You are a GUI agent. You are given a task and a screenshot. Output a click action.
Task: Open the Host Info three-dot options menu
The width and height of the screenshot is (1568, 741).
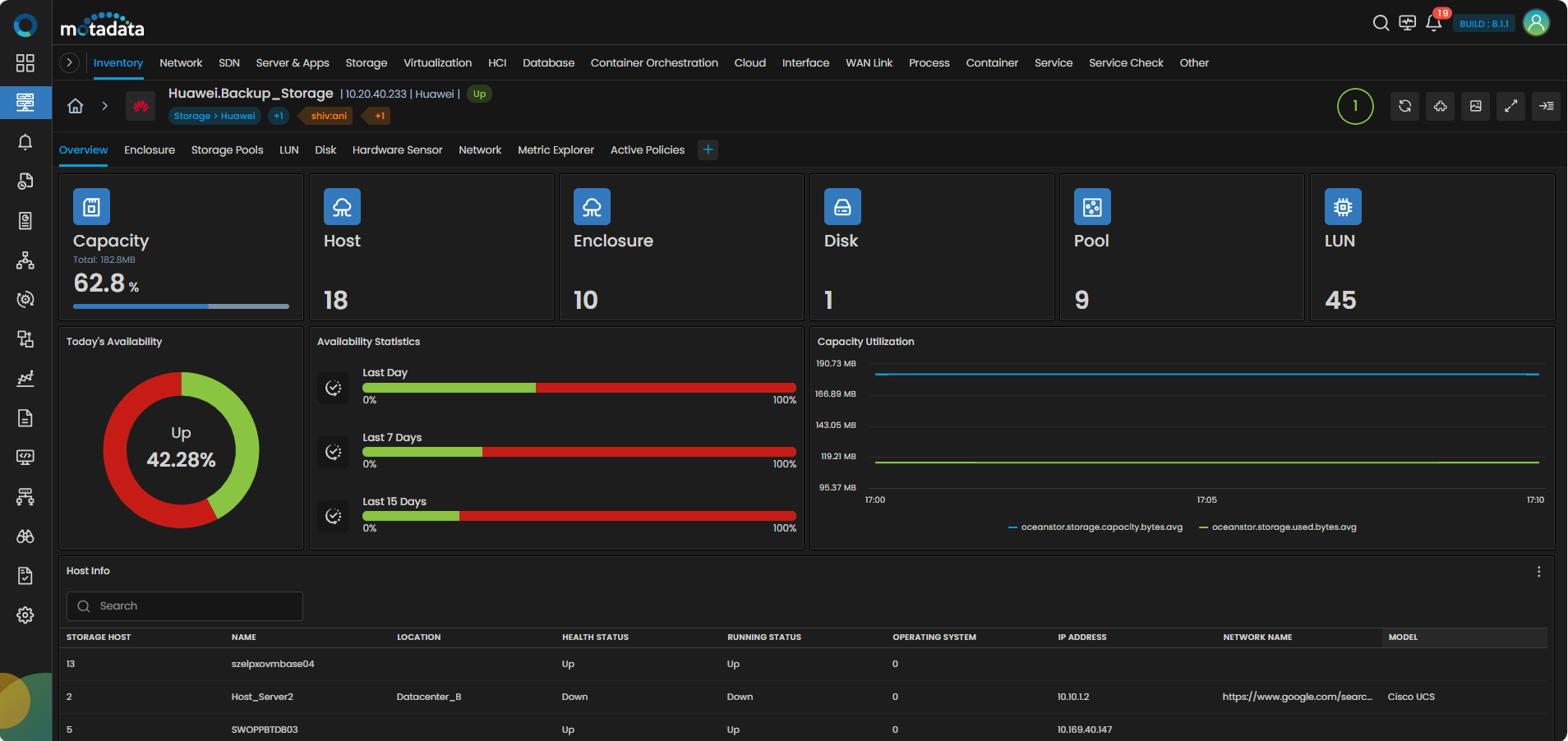pyautogui.click(x=1538, y=572)
